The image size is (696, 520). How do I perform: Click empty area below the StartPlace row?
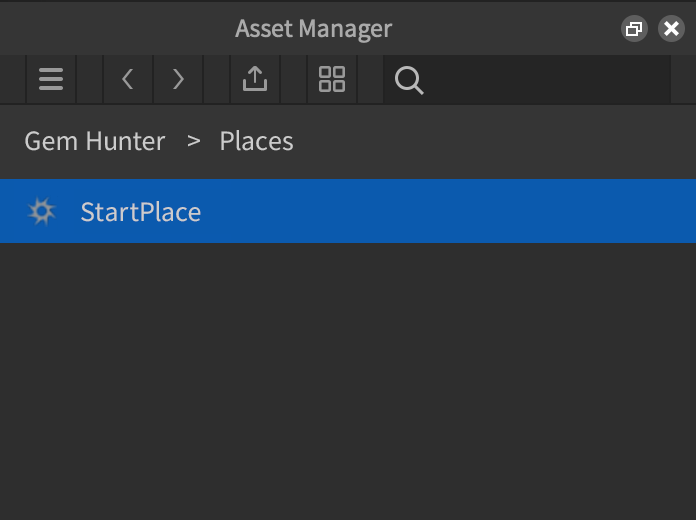[x=348, y=380]
